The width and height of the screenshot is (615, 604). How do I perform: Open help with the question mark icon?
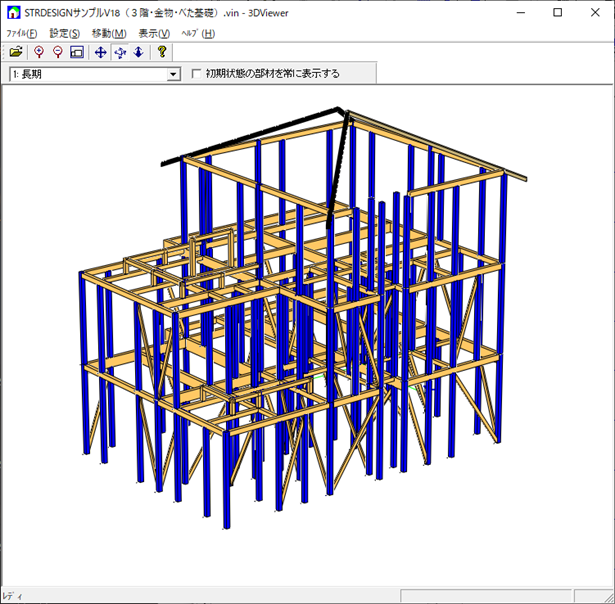[x=161, y=52]
